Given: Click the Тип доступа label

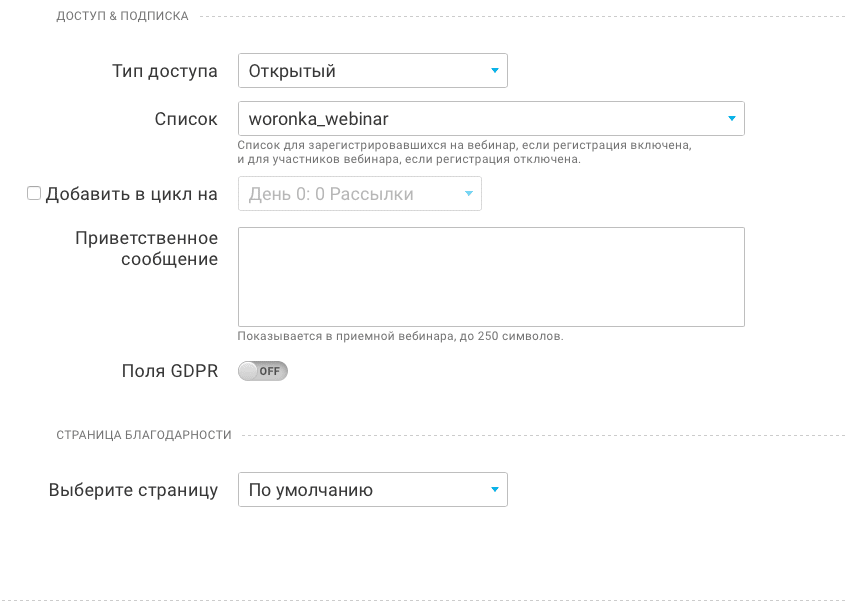Looking at the screenshot, I should pos(165,71).
